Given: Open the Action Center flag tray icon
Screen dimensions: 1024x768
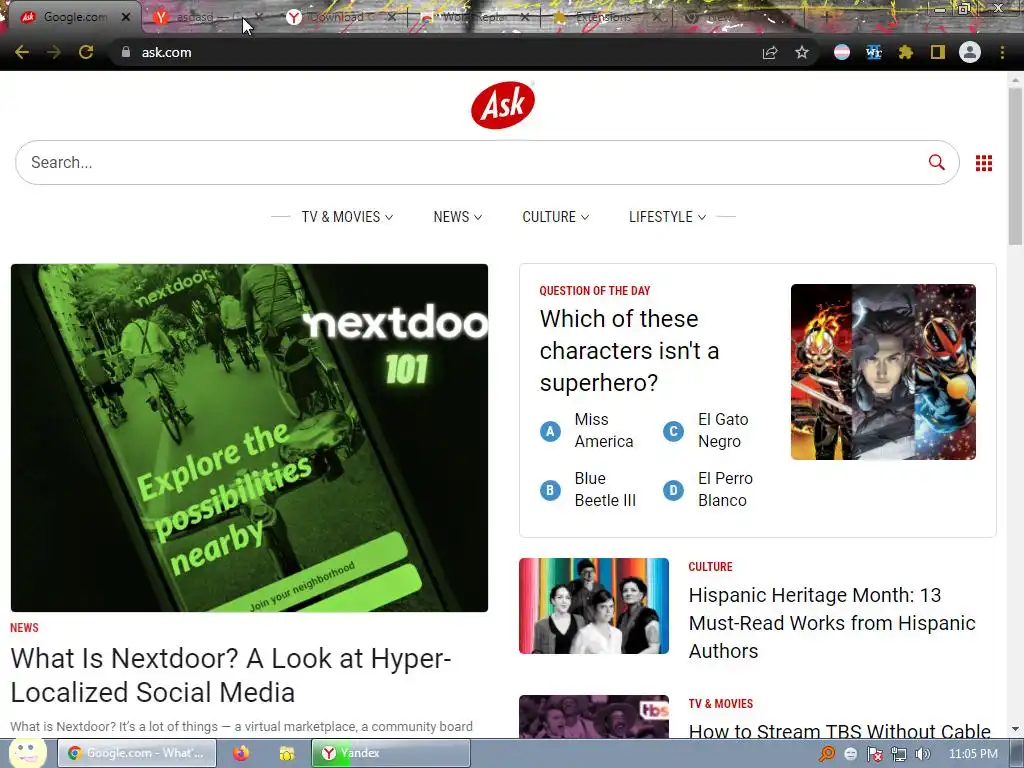Looking at the screenshot, I should (x=874, y=754).
